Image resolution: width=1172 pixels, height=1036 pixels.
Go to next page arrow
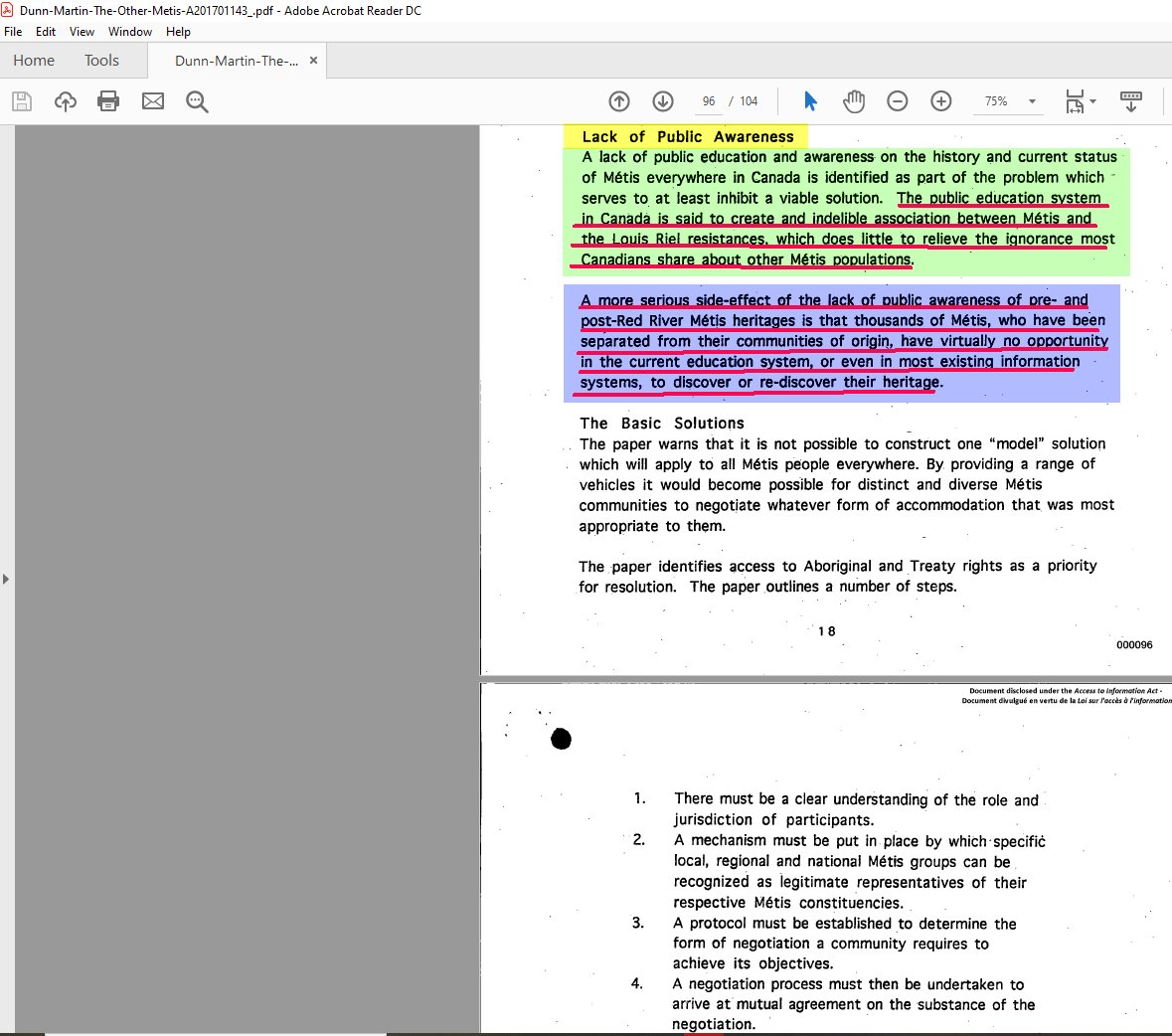tap(663, 100)
